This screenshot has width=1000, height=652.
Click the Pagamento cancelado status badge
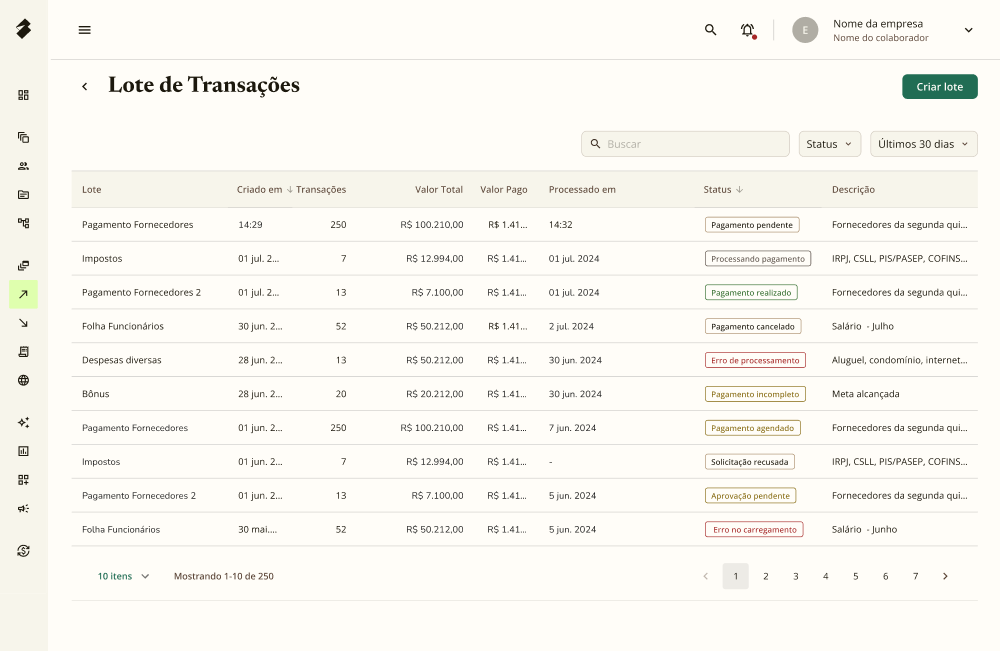753,326
